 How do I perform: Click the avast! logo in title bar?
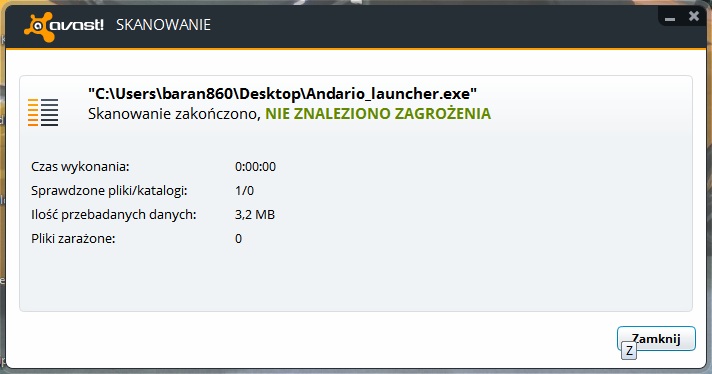pyautogui.click(x=64, y=26)
